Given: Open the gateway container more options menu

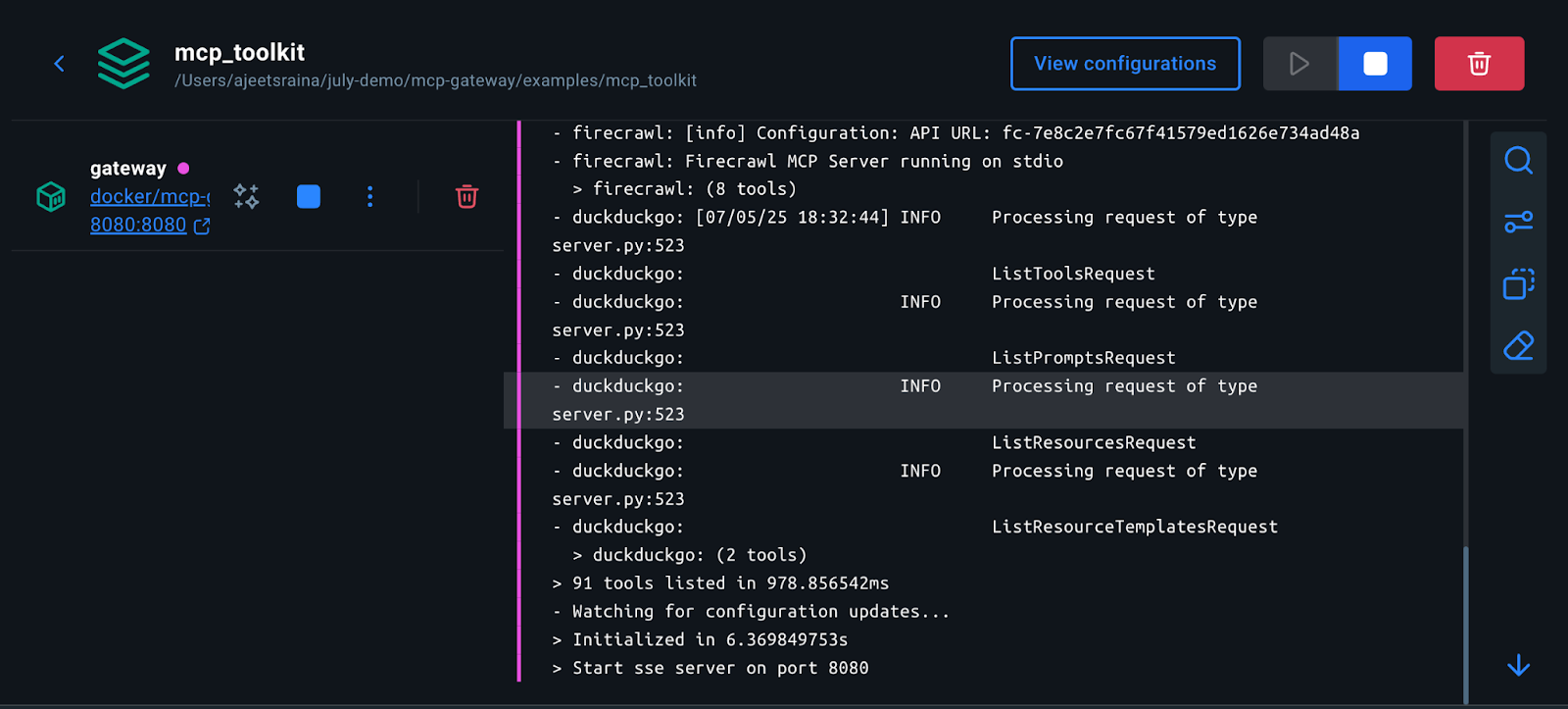Looking at the screenshot, I should (369, 197).
